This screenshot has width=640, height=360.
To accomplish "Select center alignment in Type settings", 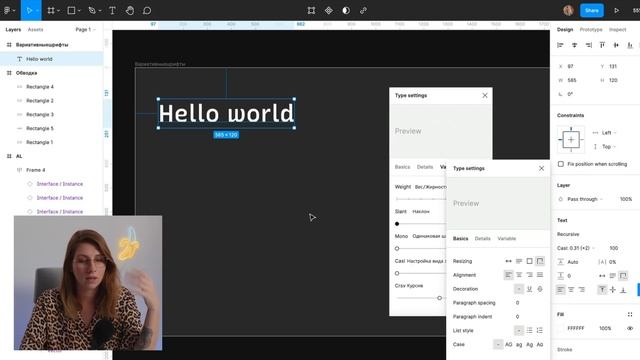I will [x=519, y=275].
